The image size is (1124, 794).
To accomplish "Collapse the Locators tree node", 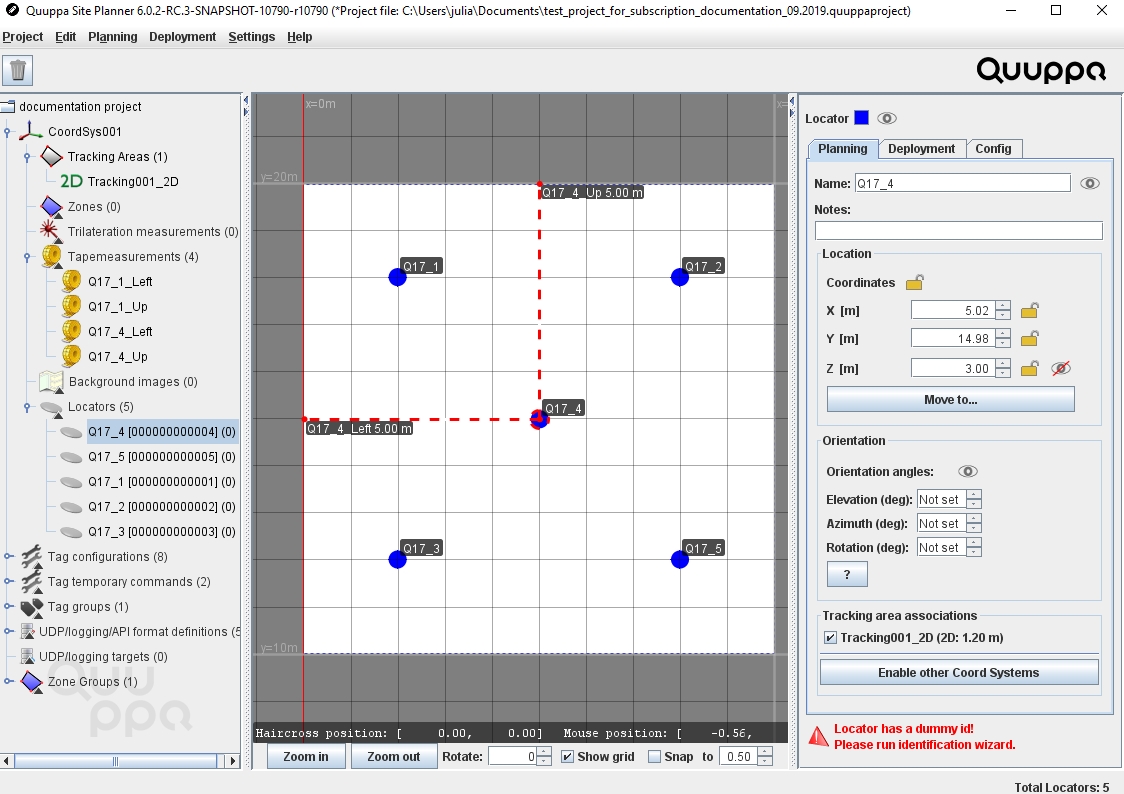I will (x=27, y=407).
